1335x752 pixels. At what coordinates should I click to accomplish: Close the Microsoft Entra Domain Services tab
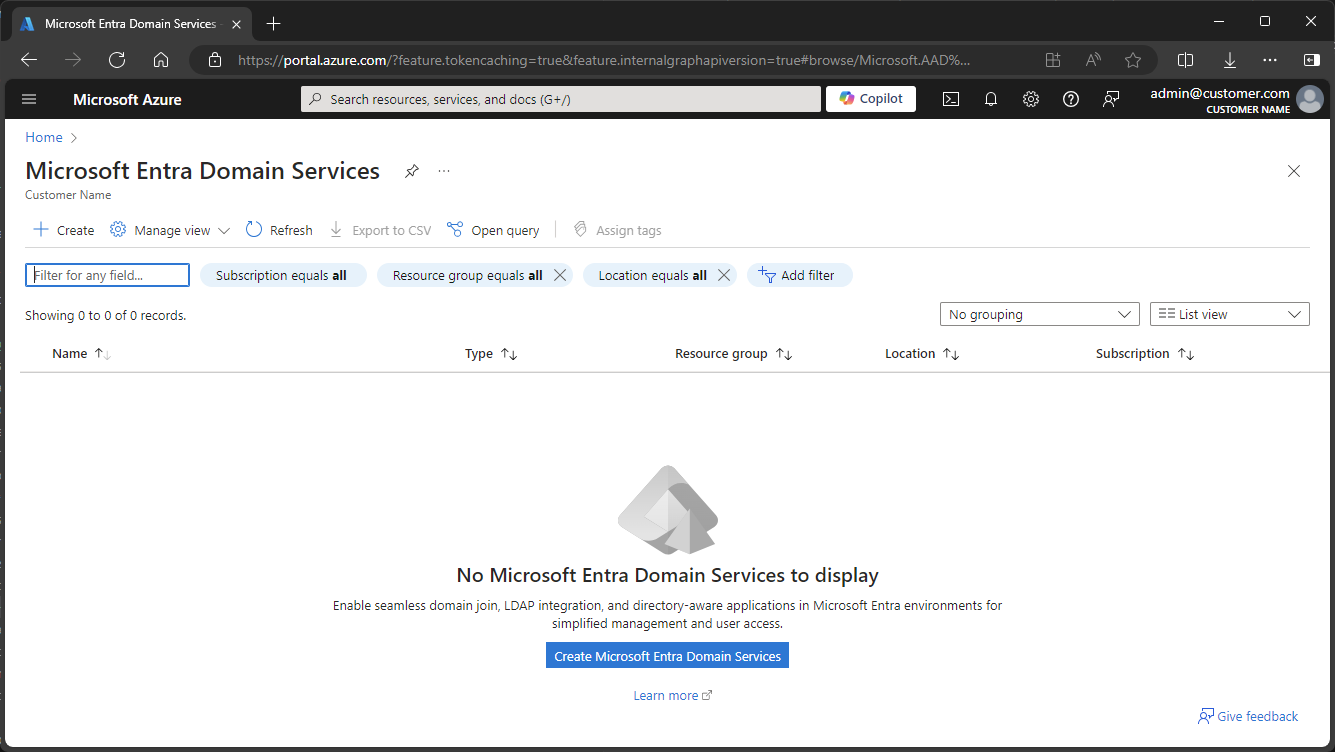pos(236,23)
